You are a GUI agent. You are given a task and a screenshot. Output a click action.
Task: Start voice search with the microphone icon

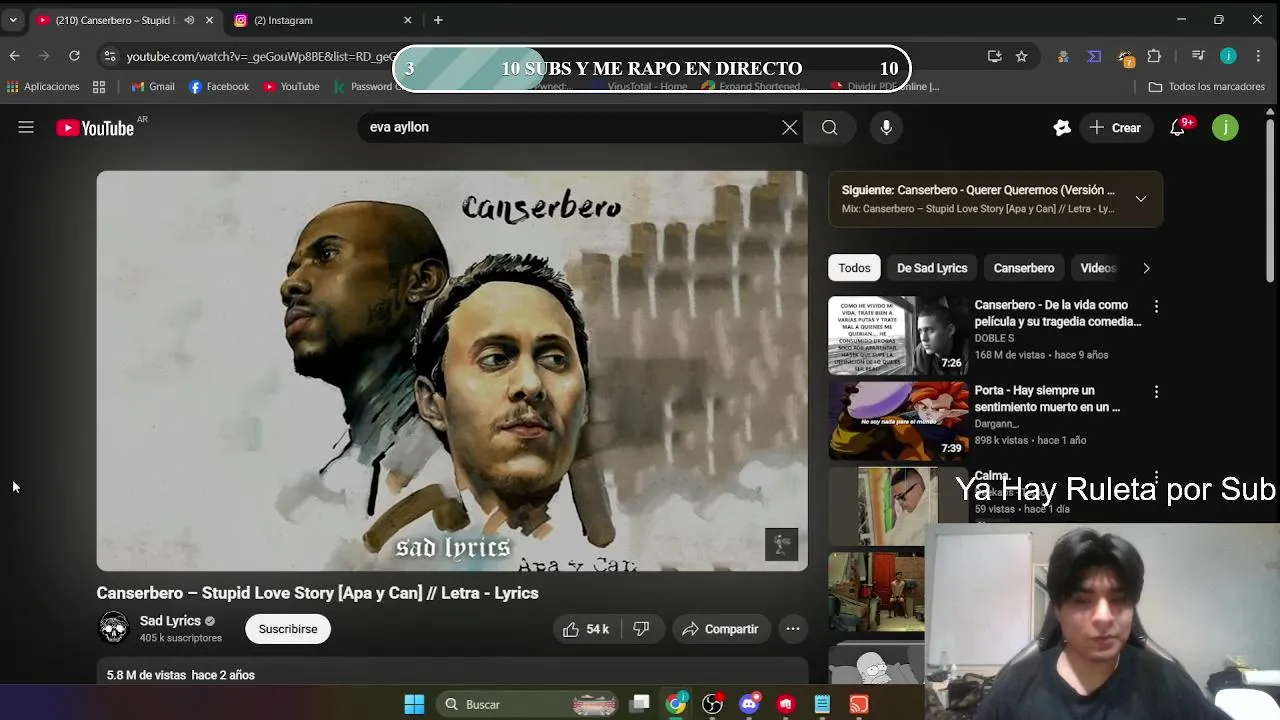point(886,127)
